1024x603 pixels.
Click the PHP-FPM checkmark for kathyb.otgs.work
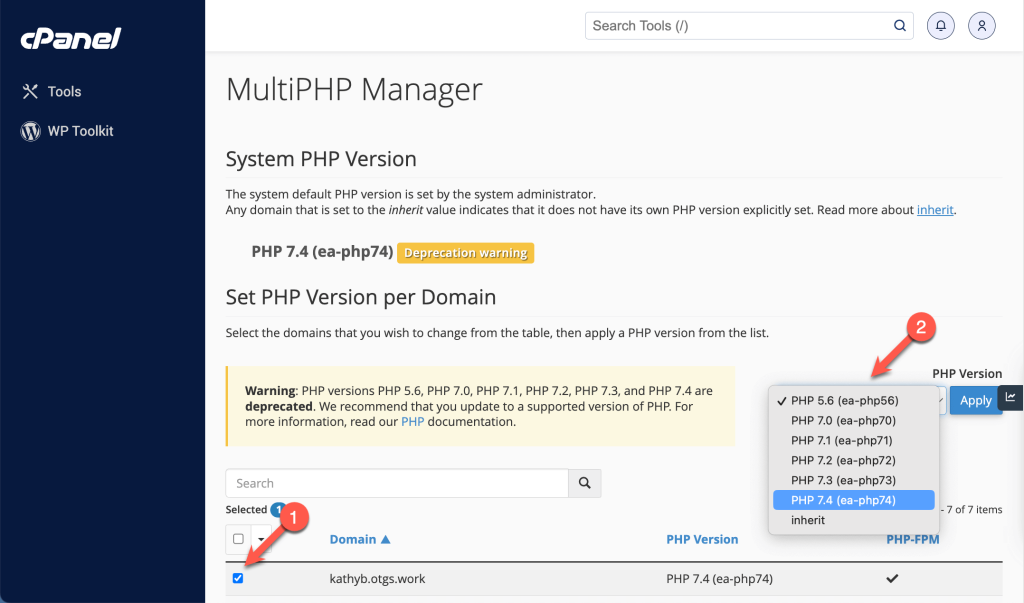892,578
